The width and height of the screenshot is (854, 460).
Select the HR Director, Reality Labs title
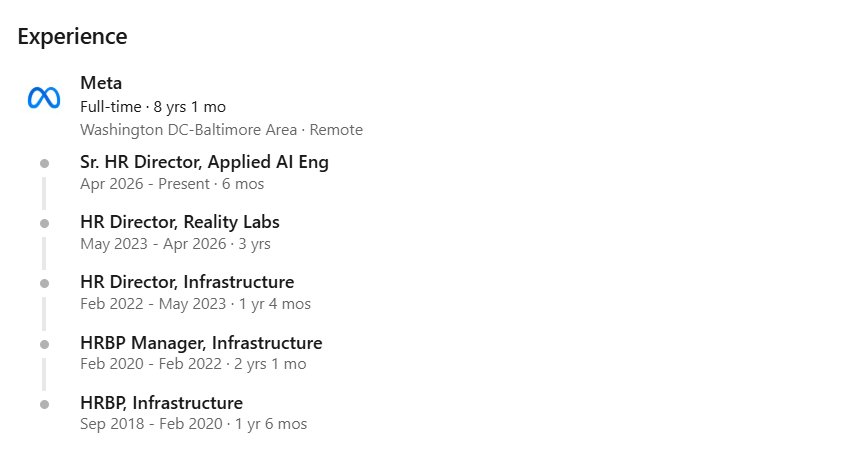click(x=180, y=222)
